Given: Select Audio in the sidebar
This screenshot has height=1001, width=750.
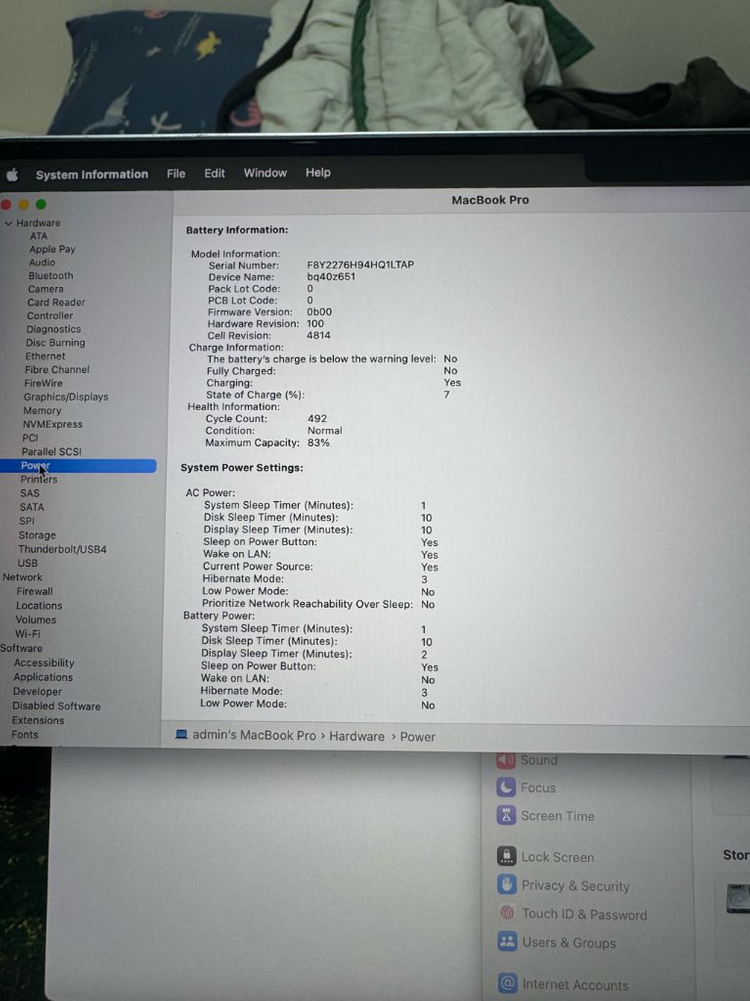Looking at the screenshot, I should click(42, 262).
